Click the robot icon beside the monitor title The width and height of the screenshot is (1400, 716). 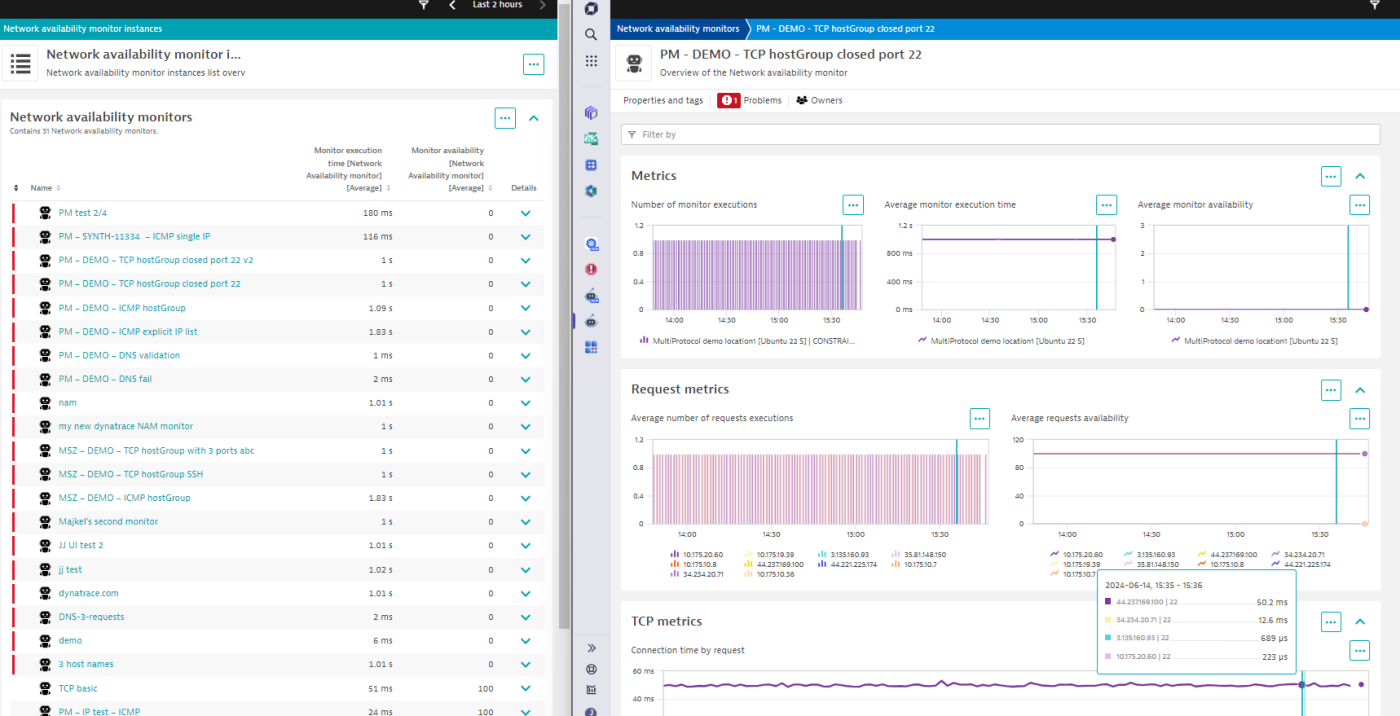pyautogui.click(x=633, y=62)
